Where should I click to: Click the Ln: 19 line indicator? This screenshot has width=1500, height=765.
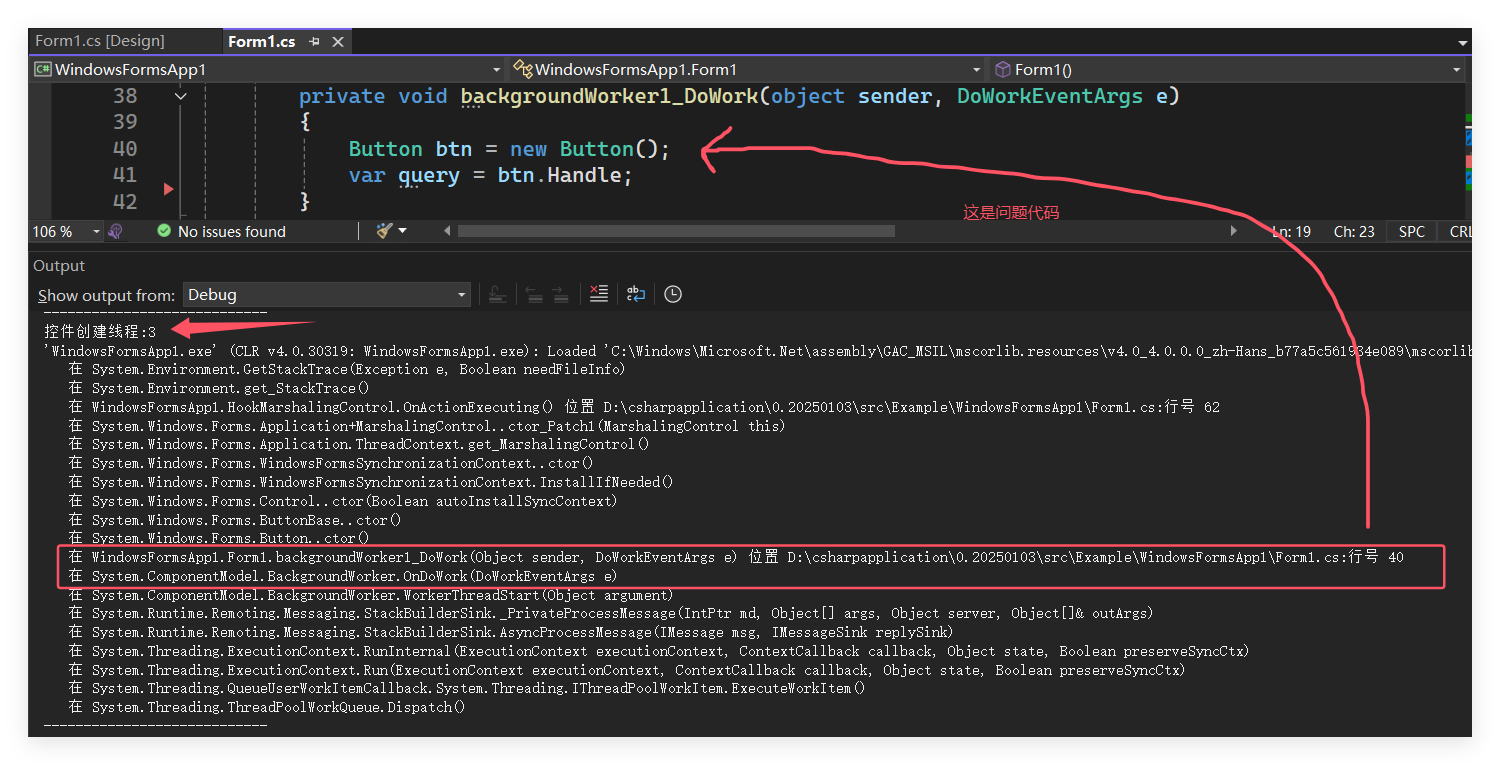point(1291,231)
